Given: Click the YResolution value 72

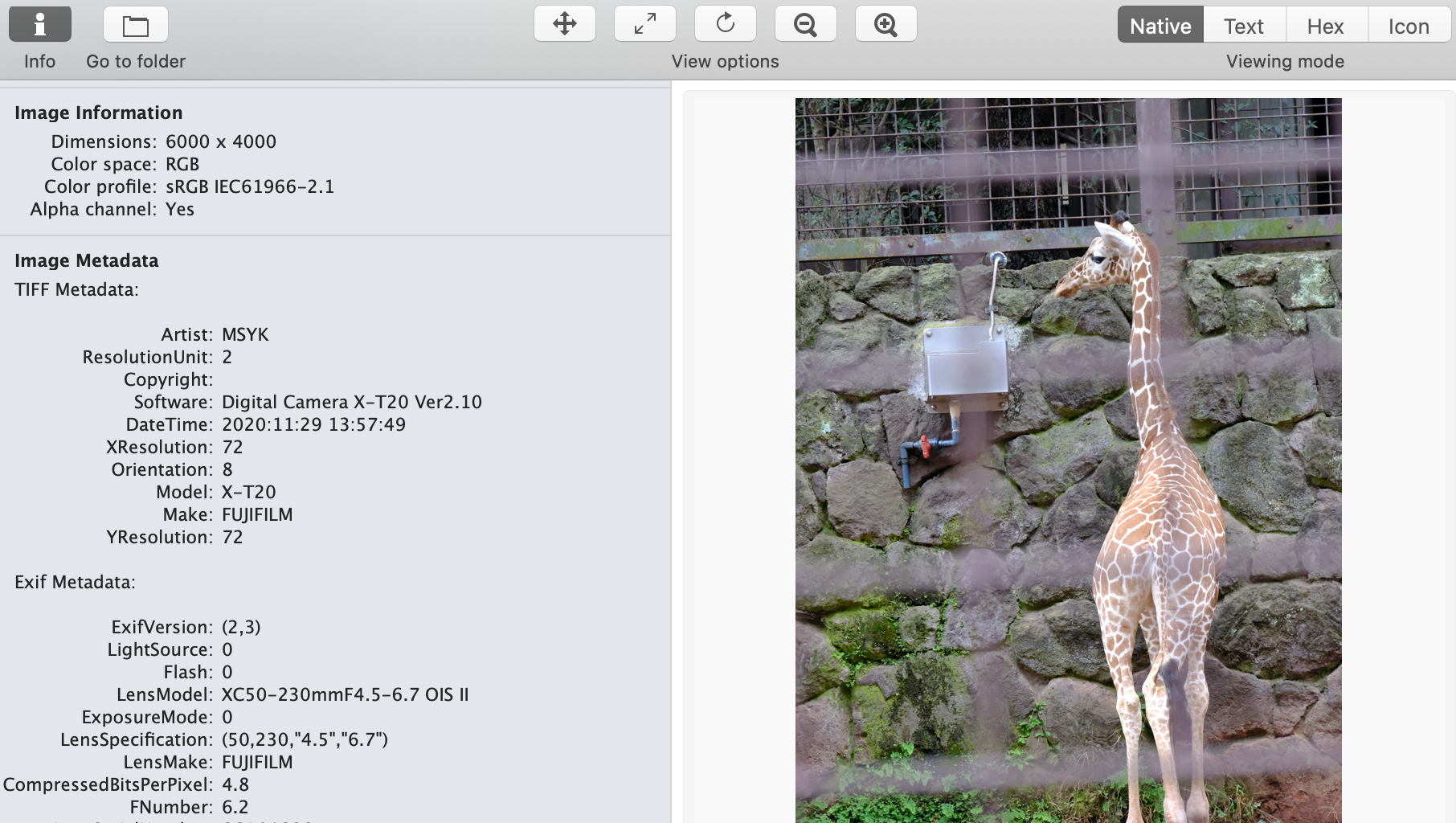Looking at the screenshot, I should pos(232,537).
